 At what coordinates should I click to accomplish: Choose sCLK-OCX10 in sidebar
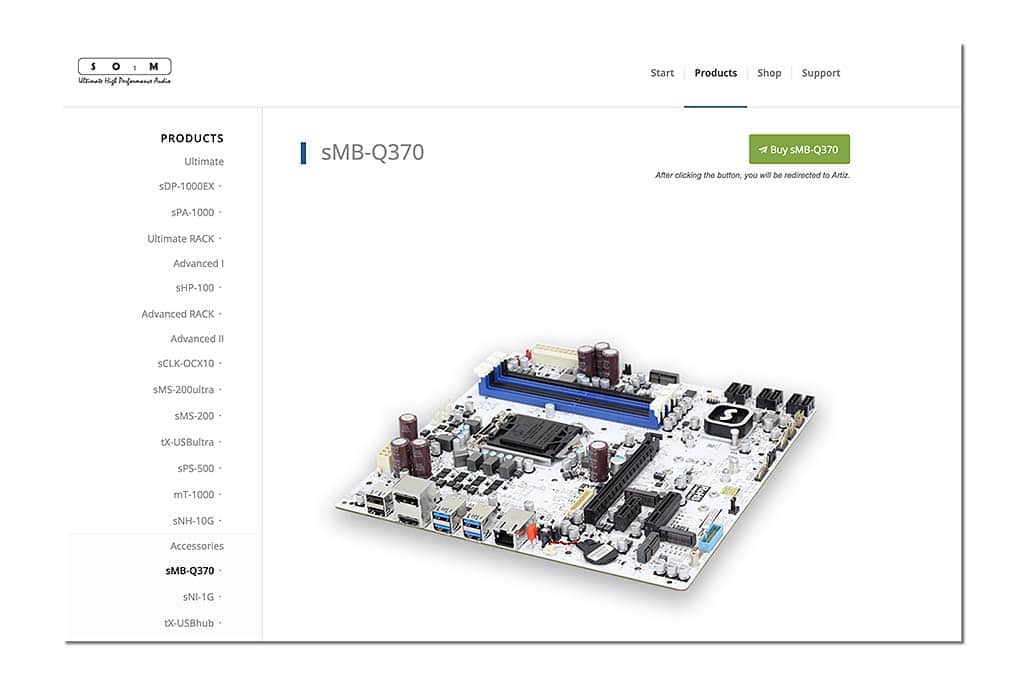pos(185,363)
